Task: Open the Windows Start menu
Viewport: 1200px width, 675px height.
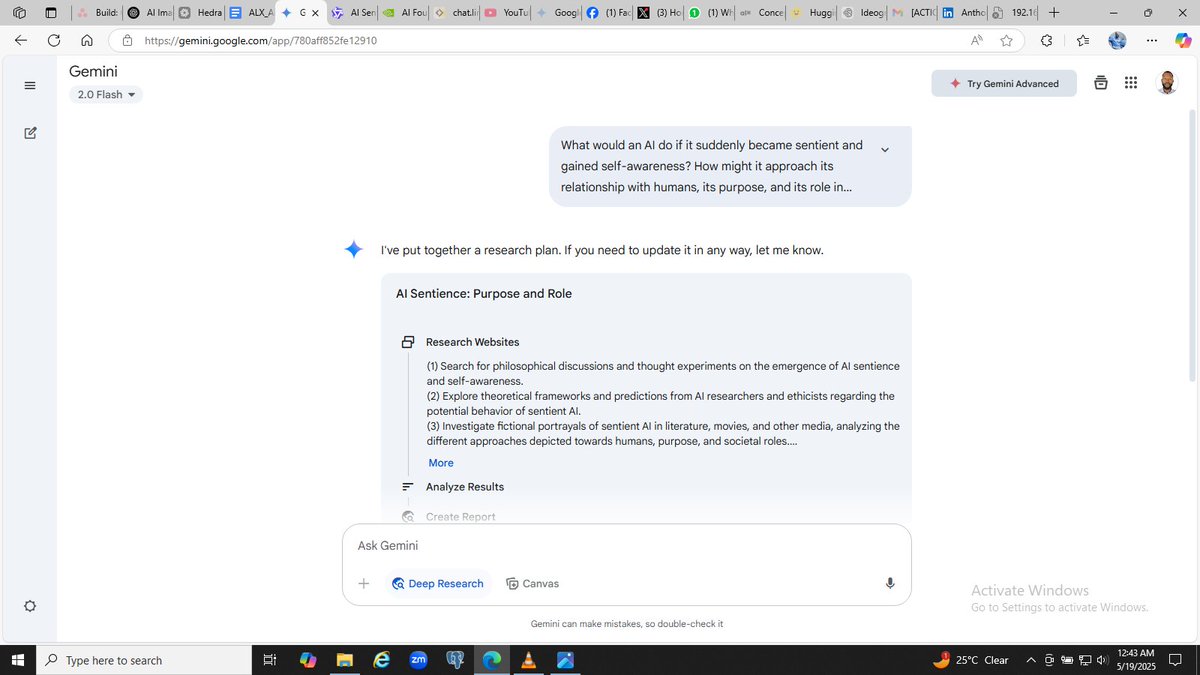Action: (17, 660)
